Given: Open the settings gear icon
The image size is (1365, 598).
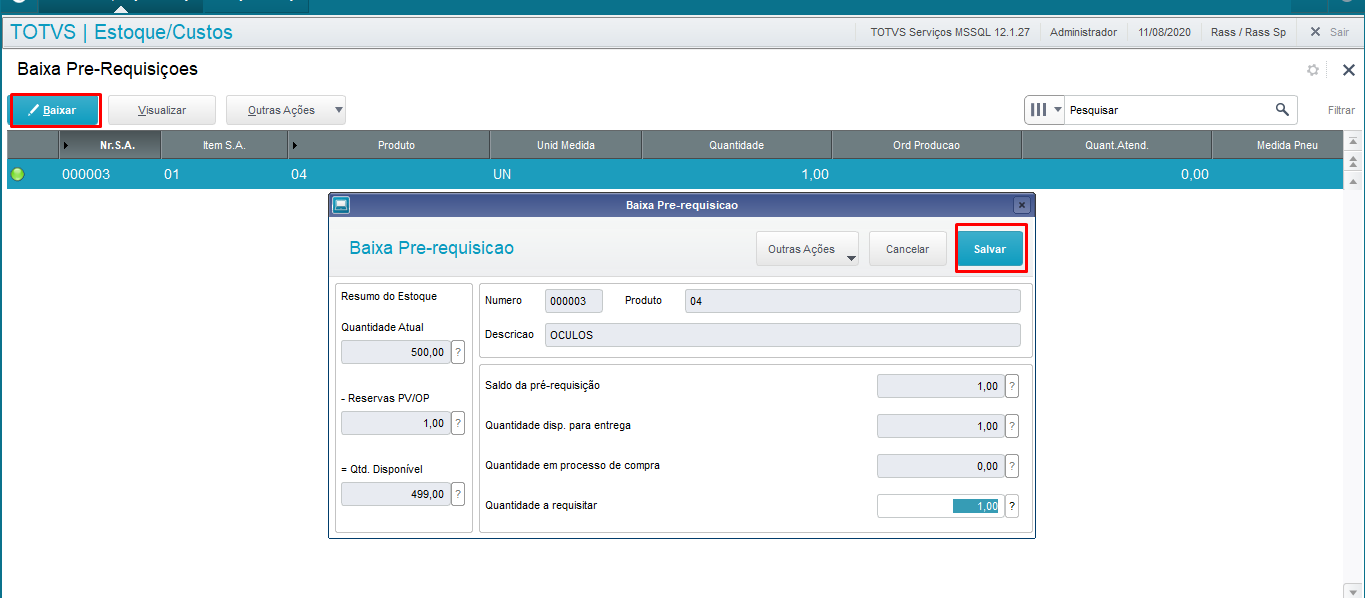Looking at the screenshot, I should pos(1313,70).
